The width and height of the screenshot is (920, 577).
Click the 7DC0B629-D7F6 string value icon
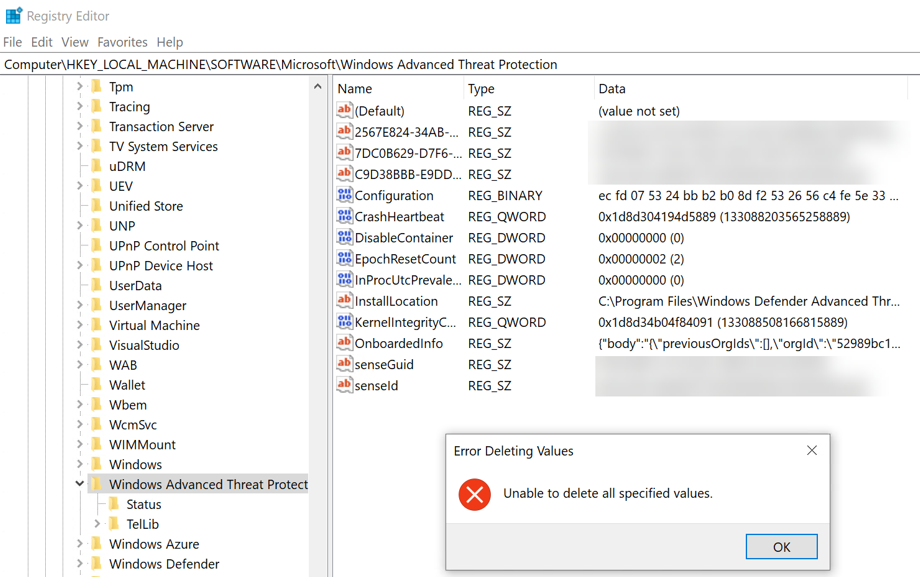tap(344, 153)
